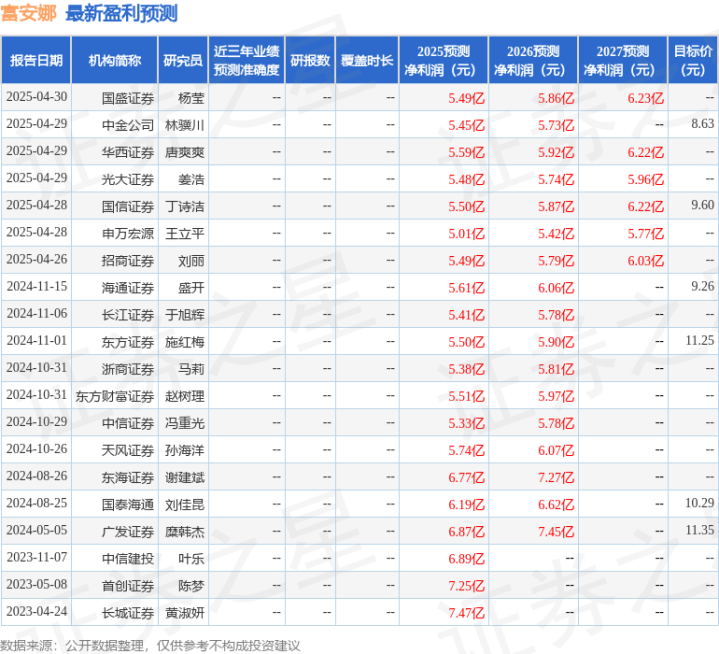
Task: Select the 研究员 column header
Action: [183, 60]
